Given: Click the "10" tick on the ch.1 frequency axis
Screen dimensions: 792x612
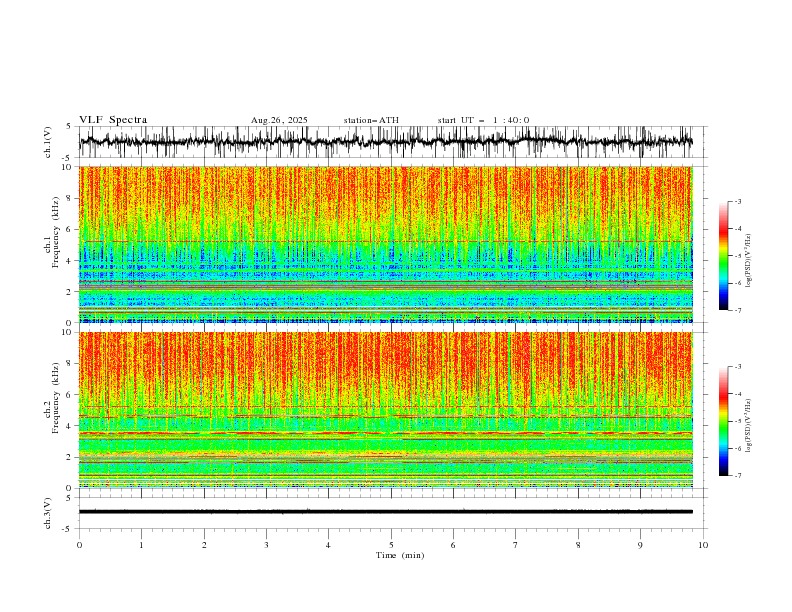Looking at the screenshot, I should click(x=68, y=167).
